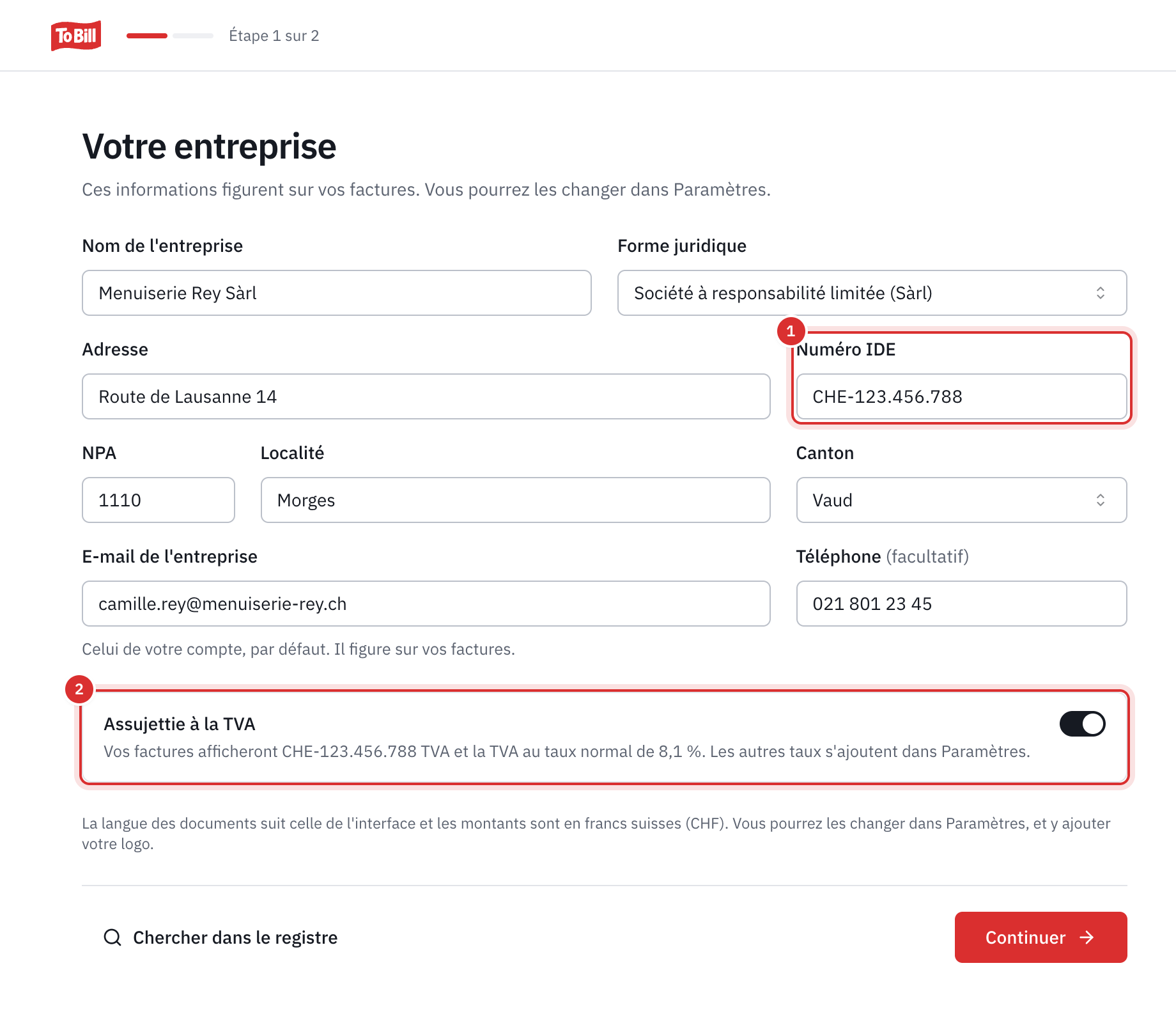Focus the Nom de l'entreprise field

pyautogui.click(x=337, y=293)
